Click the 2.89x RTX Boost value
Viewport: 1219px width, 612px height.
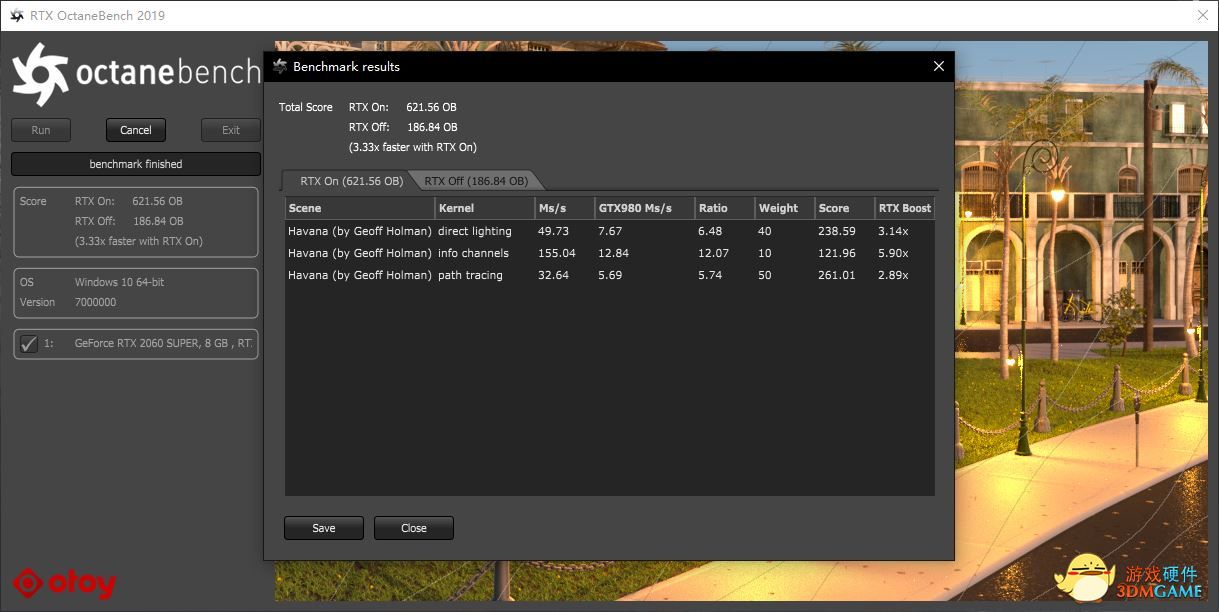coord(893,275)
